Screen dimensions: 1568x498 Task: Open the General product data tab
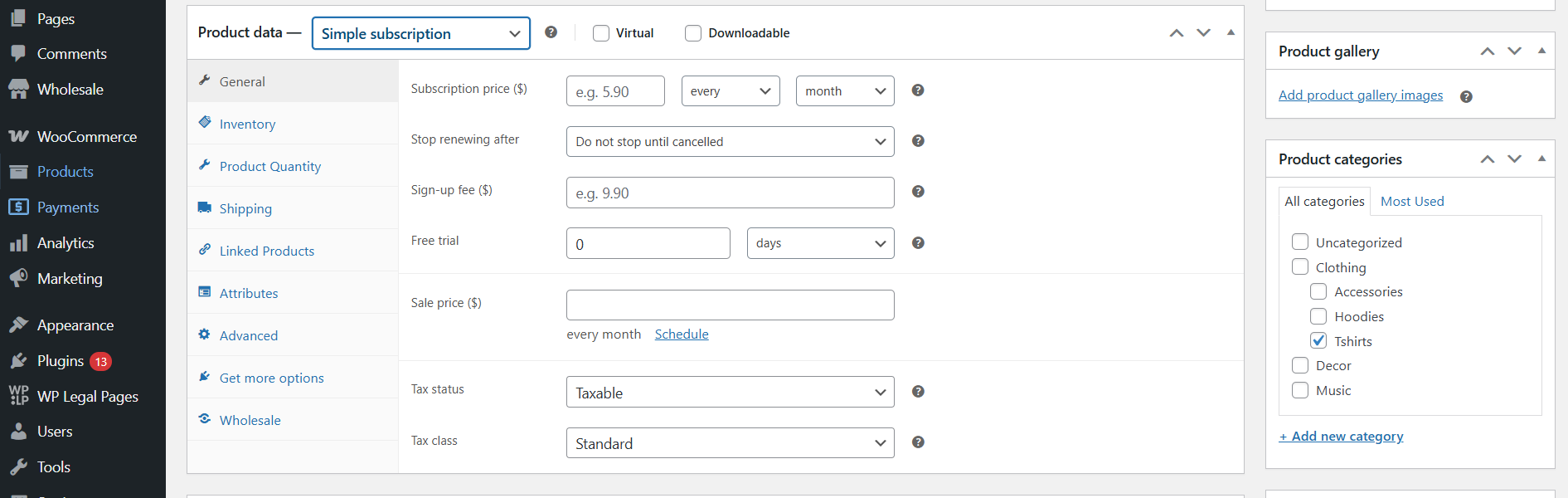tap(293, 81)
